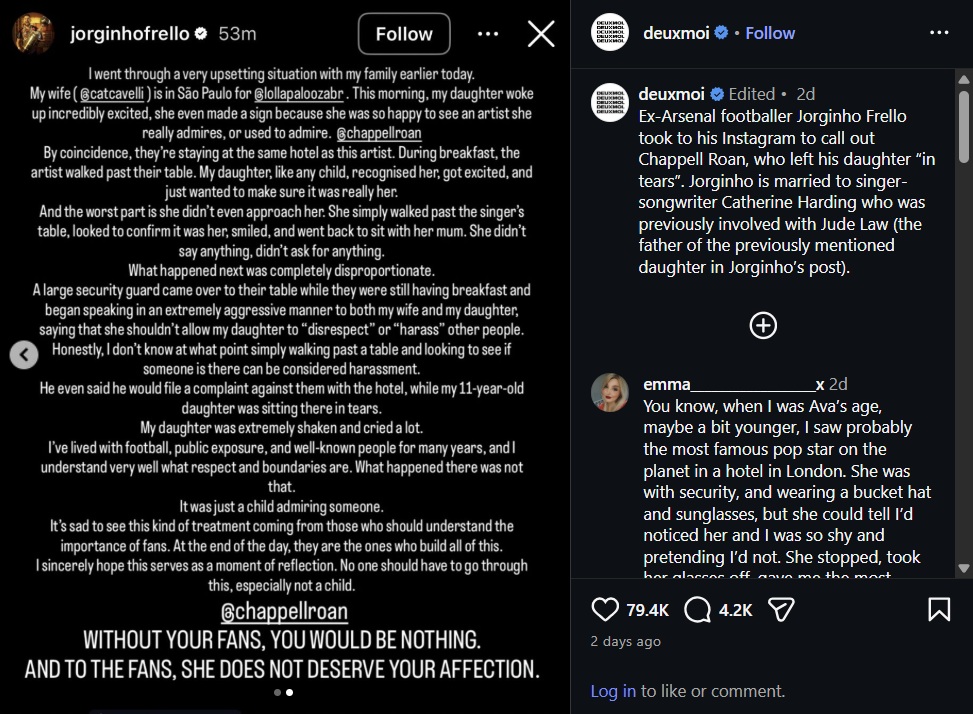Viewport: 973px width, 714px height.
Task: Open post options menu beside deuxmoi
Action: pyautogui.click(x=939, y=33)
